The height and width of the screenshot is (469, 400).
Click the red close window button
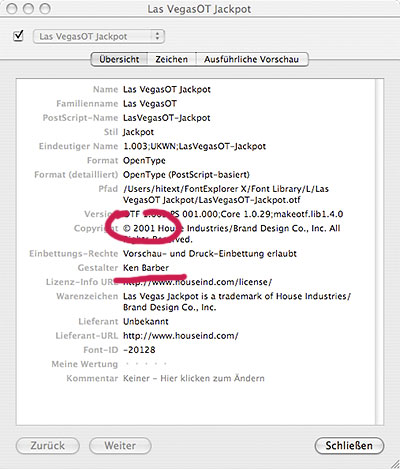click(12, 9)
